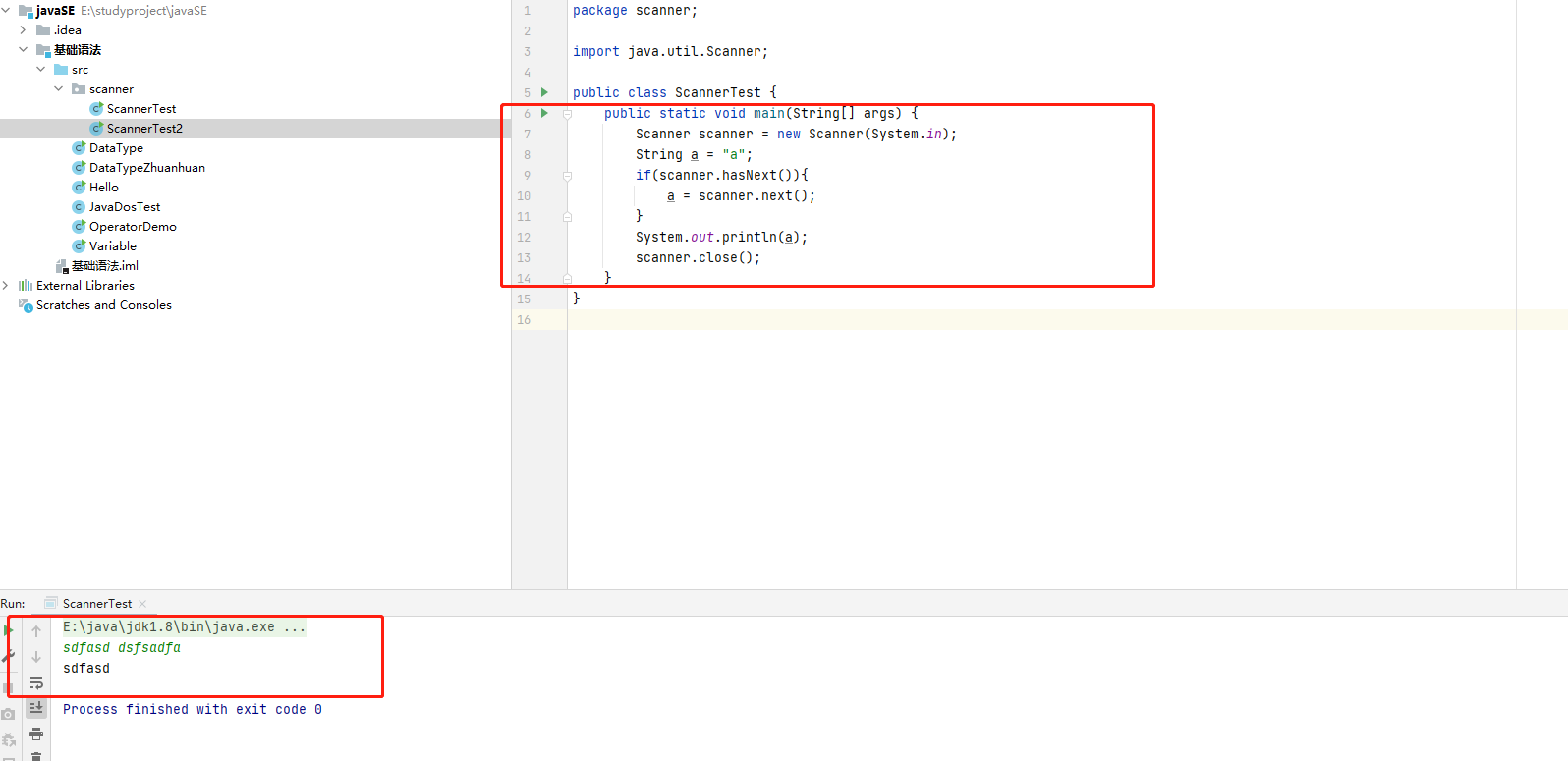This screenshot has height=761, width=1568.
Task: Collapse the 基础语法 module
Action: coord(24,50)
